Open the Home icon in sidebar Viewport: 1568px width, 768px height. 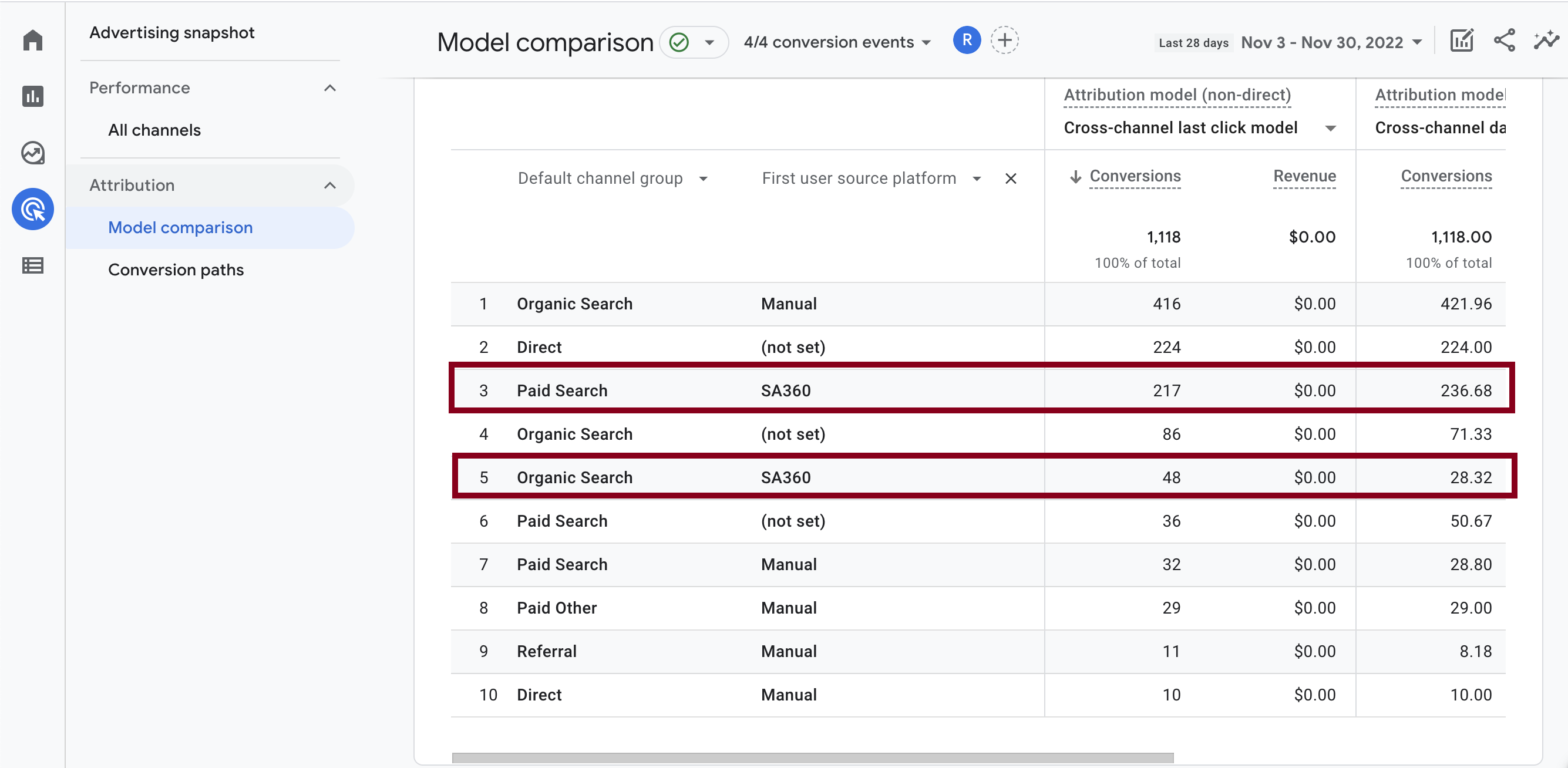coord(33,41)
